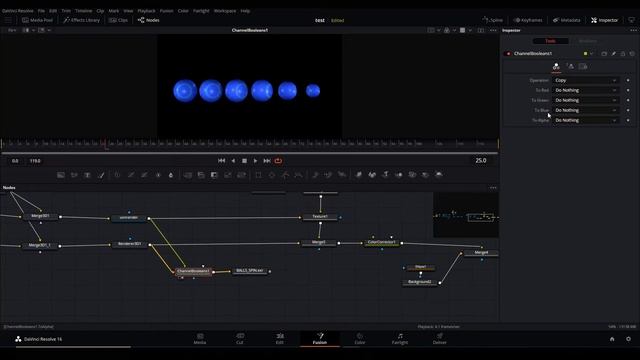640x360 pixels.
Task: Open the Operation dropdown set to Copy
Action: tap(586, 80)
